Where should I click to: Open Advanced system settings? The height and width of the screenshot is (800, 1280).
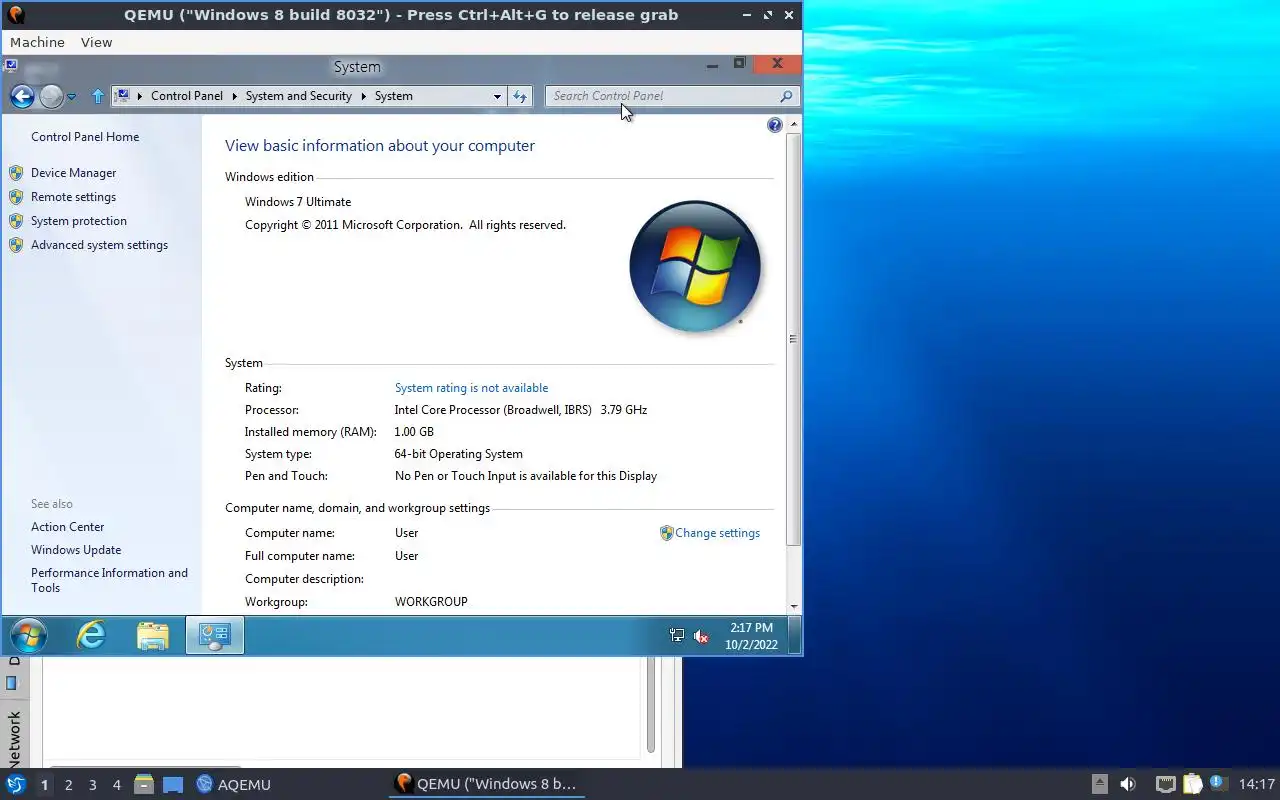(99, 245)
